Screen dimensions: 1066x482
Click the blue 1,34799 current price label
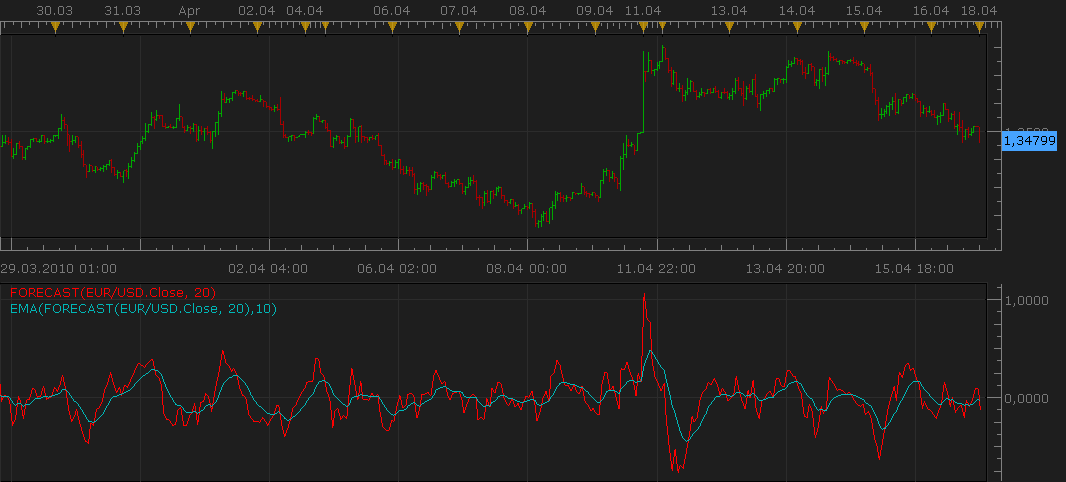pyautogui.click(x=1029, y=141)
